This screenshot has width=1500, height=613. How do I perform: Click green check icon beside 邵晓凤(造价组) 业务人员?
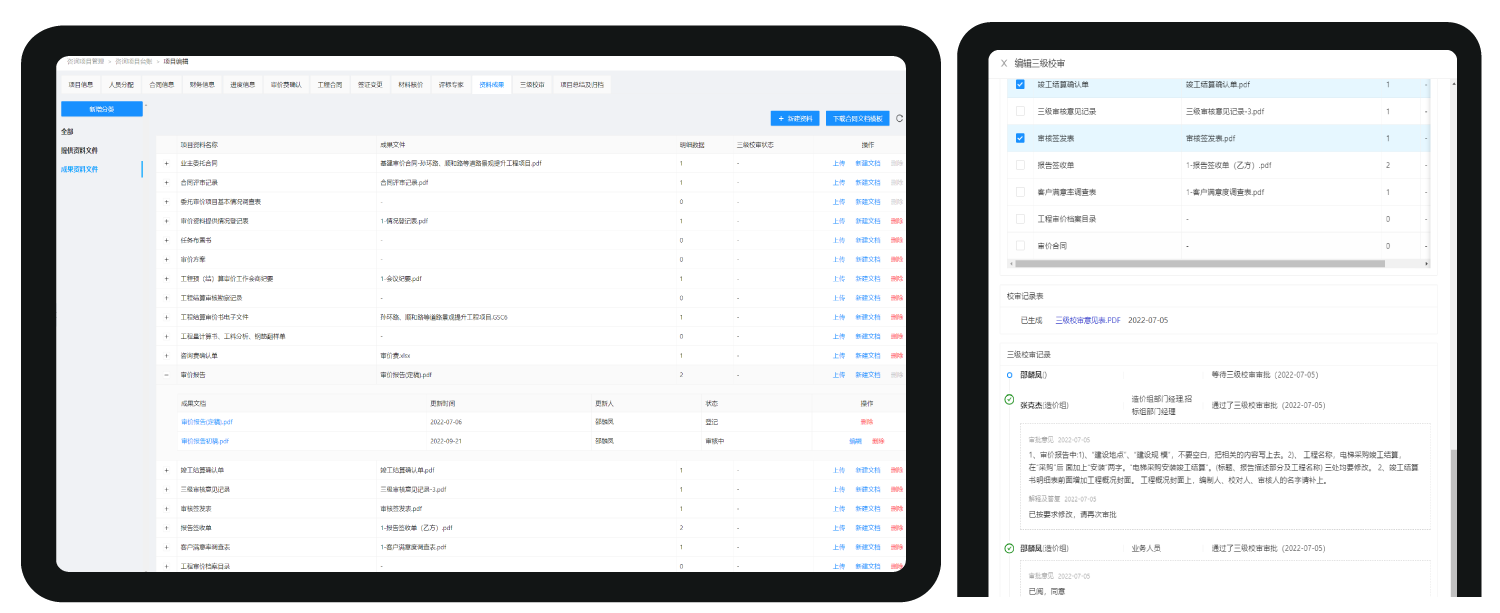click(x=1009, y=548)
